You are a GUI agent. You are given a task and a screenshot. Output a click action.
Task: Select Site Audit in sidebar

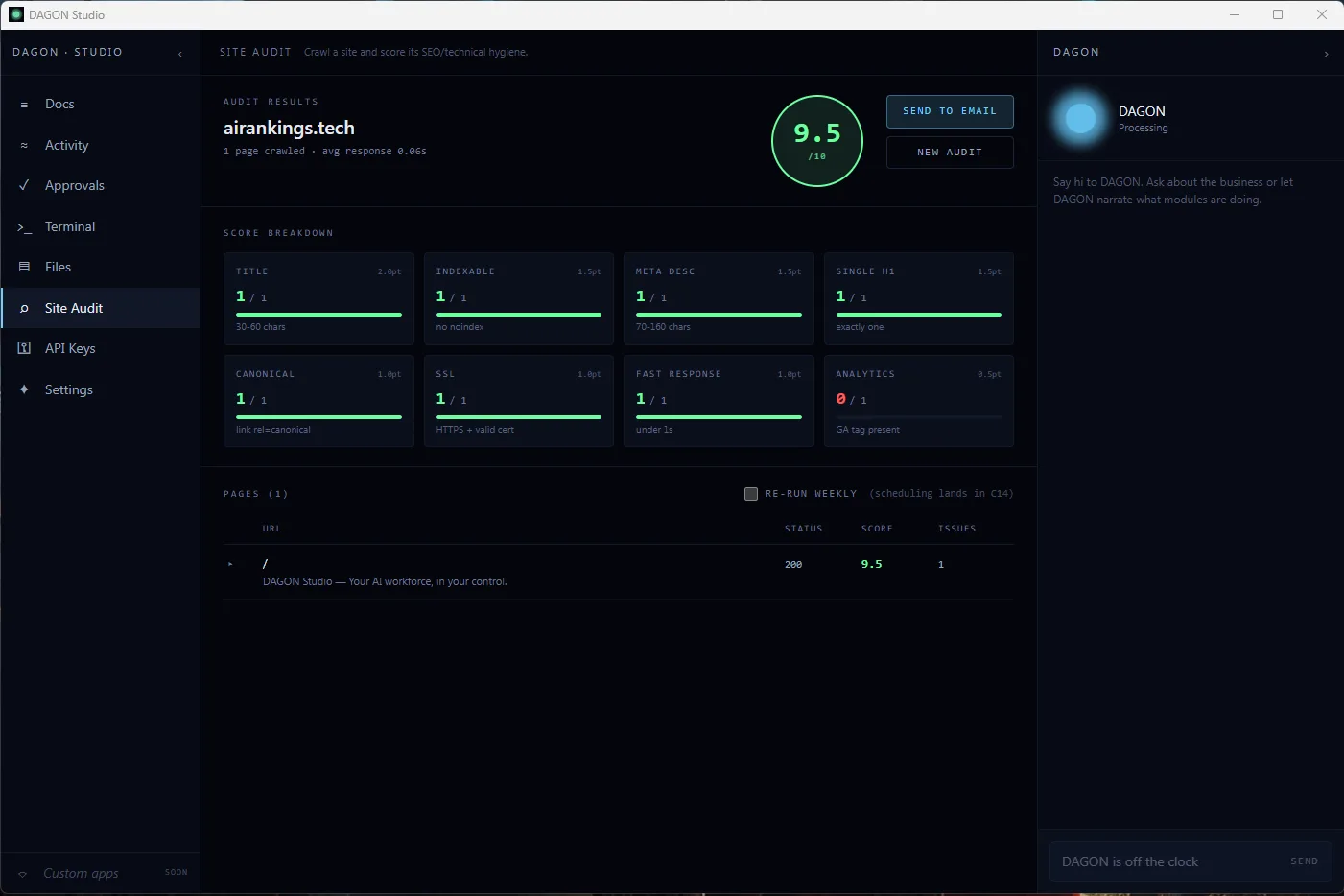(x=101, y=308)
